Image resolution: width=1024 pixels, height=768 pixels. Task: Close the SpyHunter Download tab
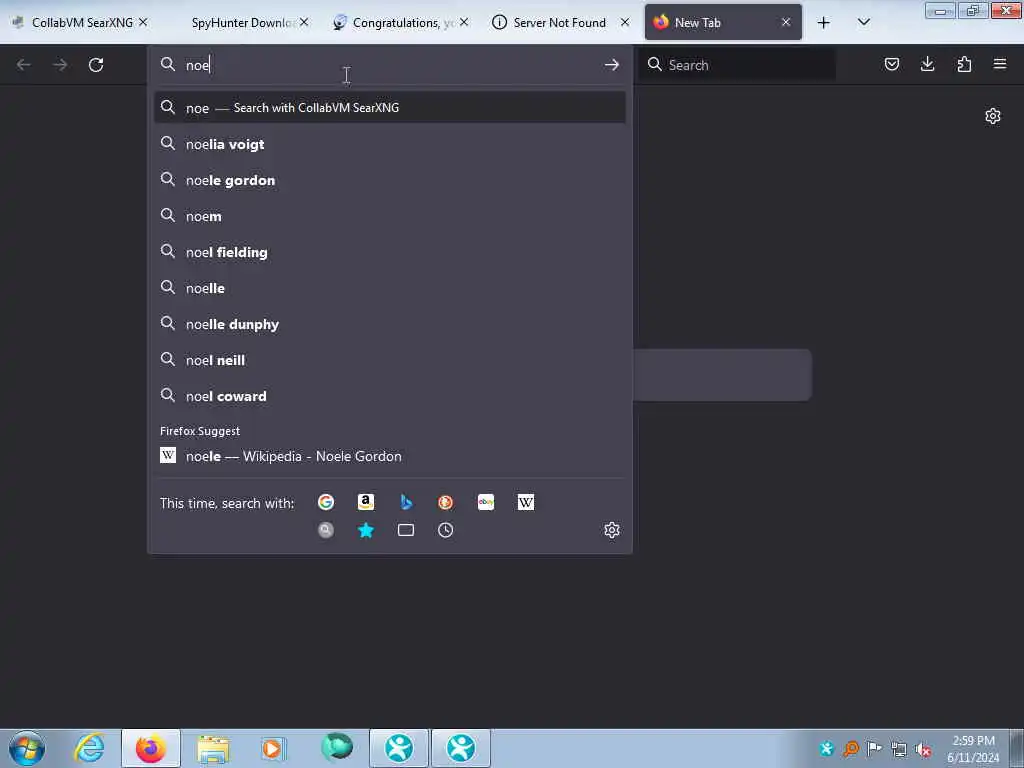point(304,22)
